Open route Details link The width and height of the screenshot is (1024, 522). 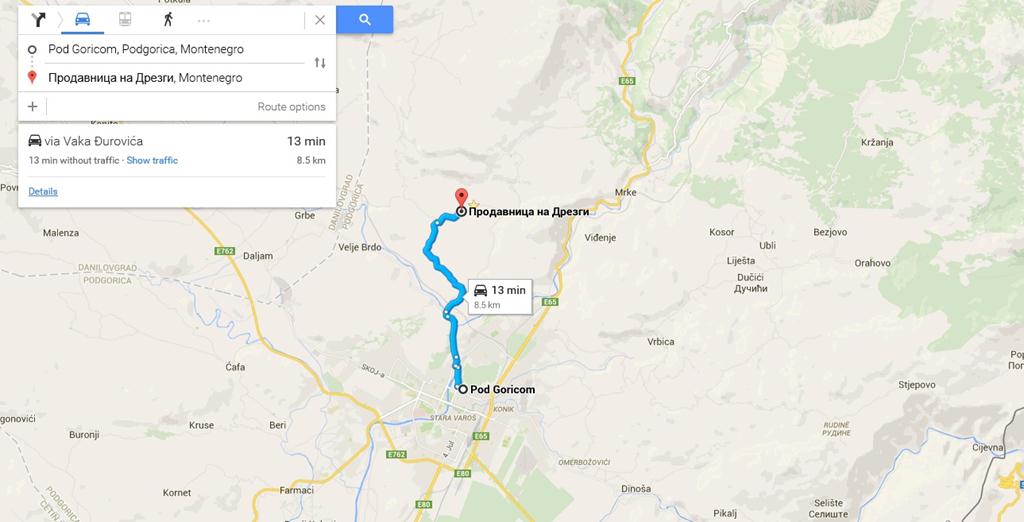43,191
